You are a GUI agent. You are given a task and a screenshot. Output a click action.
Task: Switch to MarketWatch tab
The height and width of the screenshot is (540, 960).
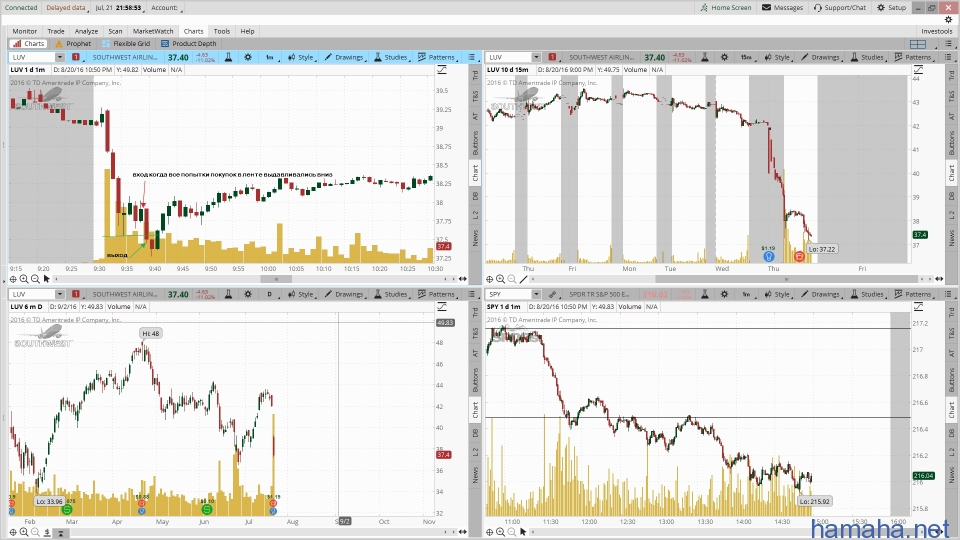pyautogui.click(x=153, y=31)
